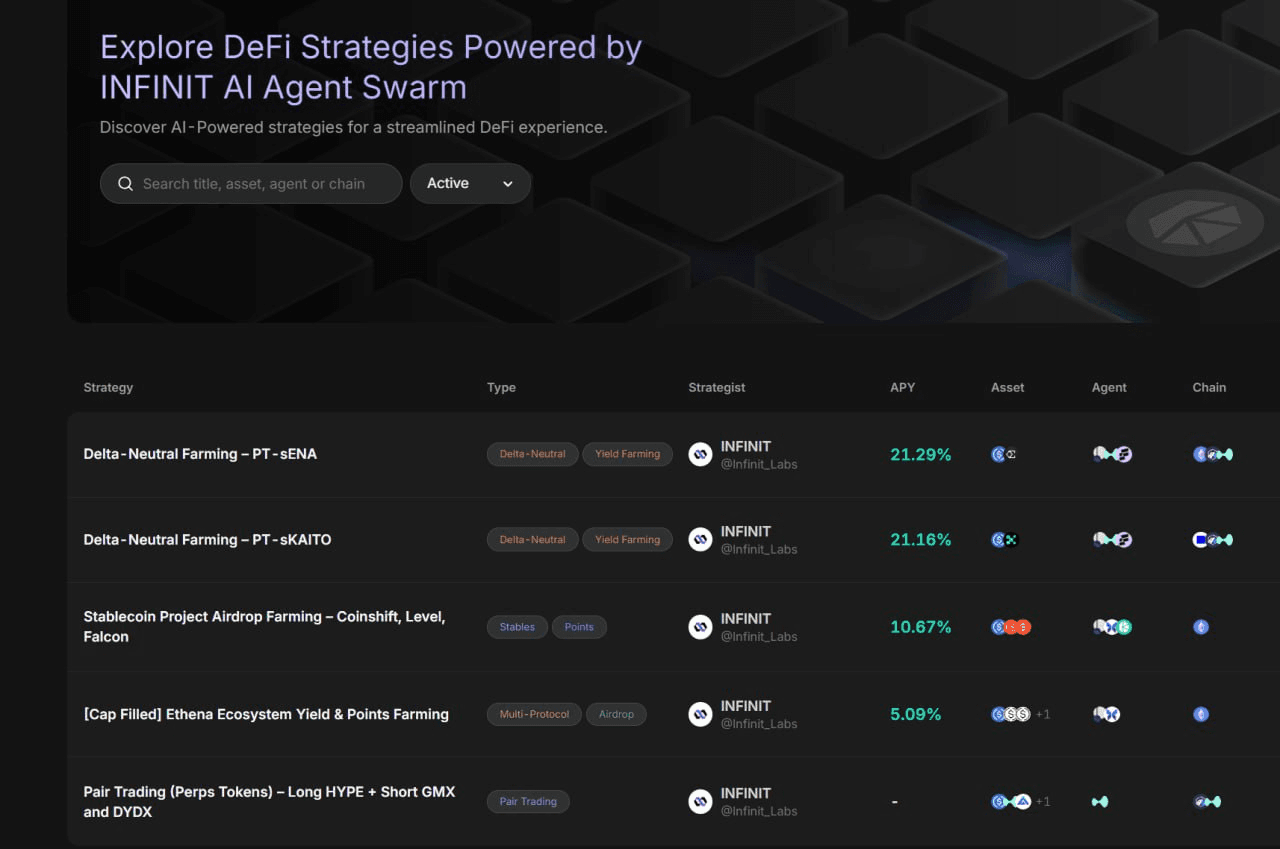Click Ethereum chain icon in Stablecoin Airdrop row
Screen dimensions: 1280x849
pos(1201,627)
